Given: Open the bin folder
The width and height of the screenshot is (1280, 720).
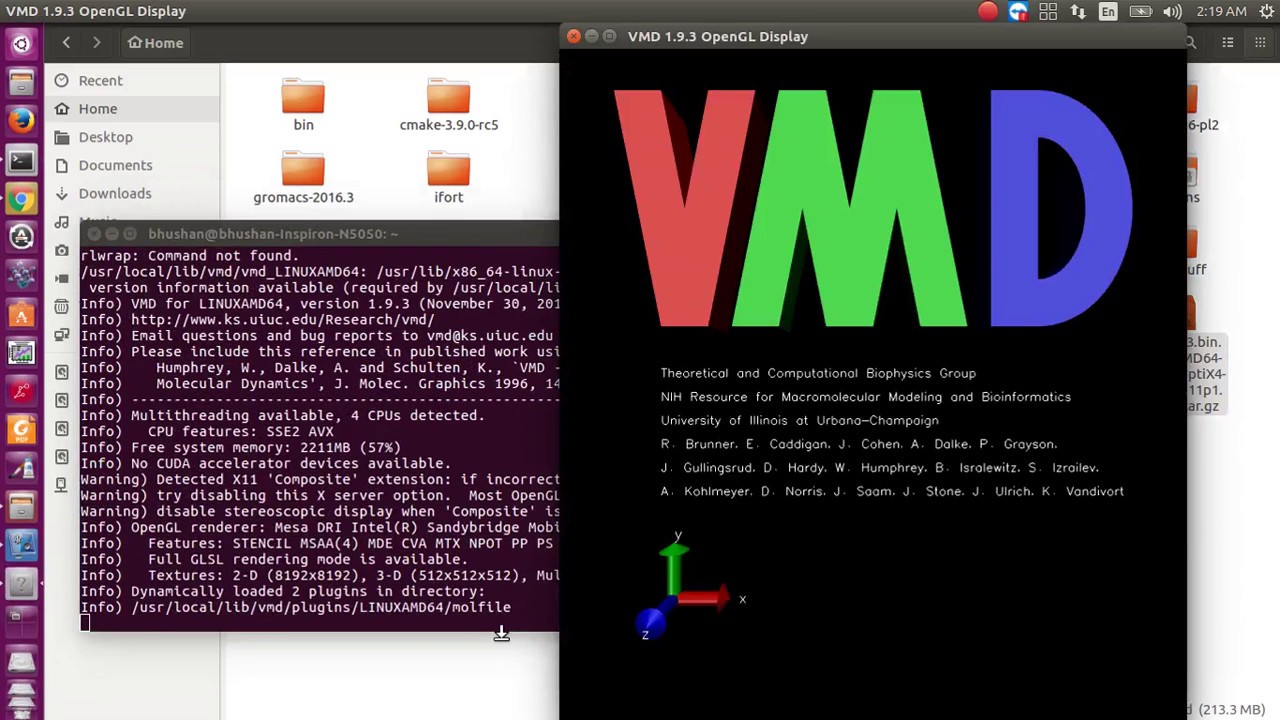Looking at the screenshot, I should click(303, 104).
